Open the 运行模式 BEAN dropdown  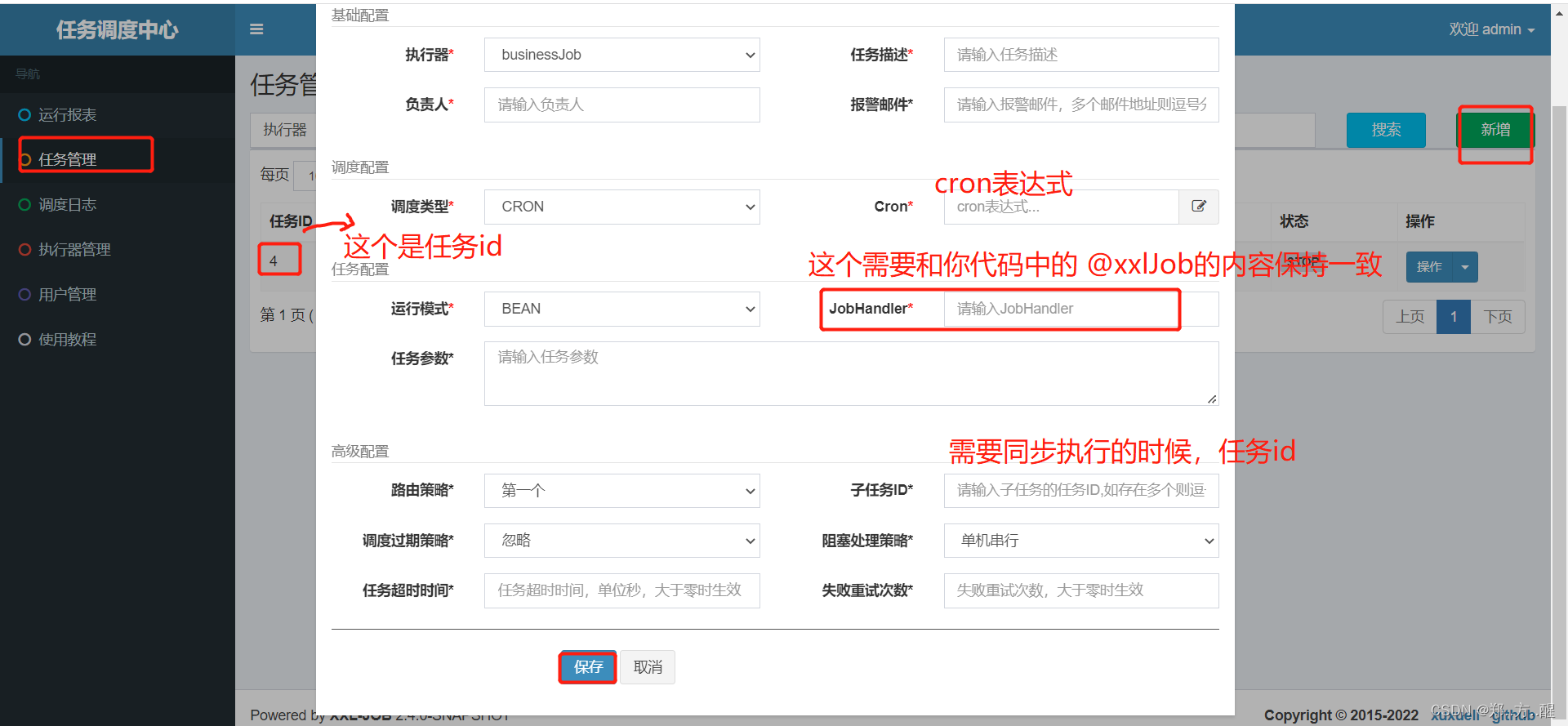(622, 309)
